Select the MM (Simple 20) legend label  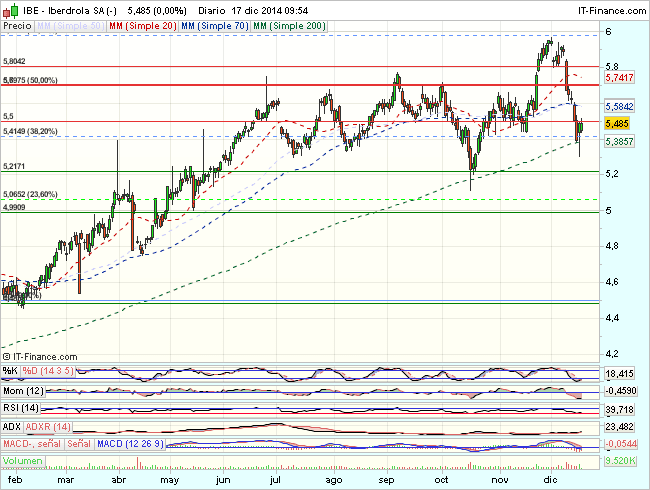tap(143, 26)
